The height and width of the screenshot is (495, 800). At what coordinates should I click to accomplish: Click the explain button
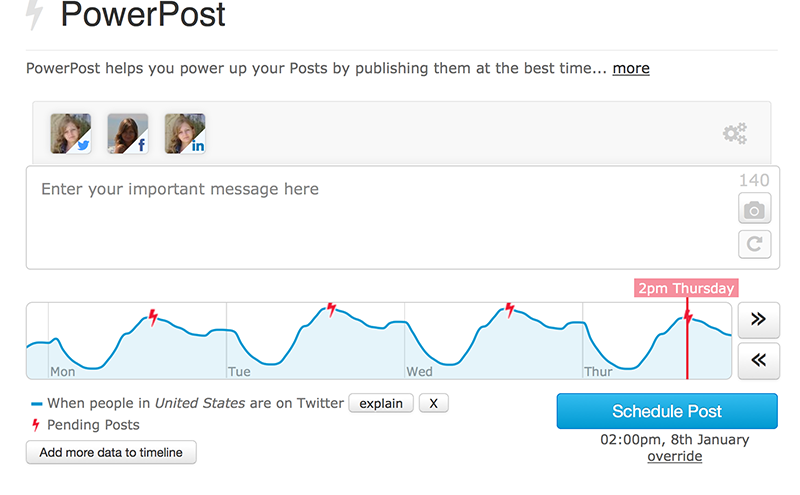(381, 403)
